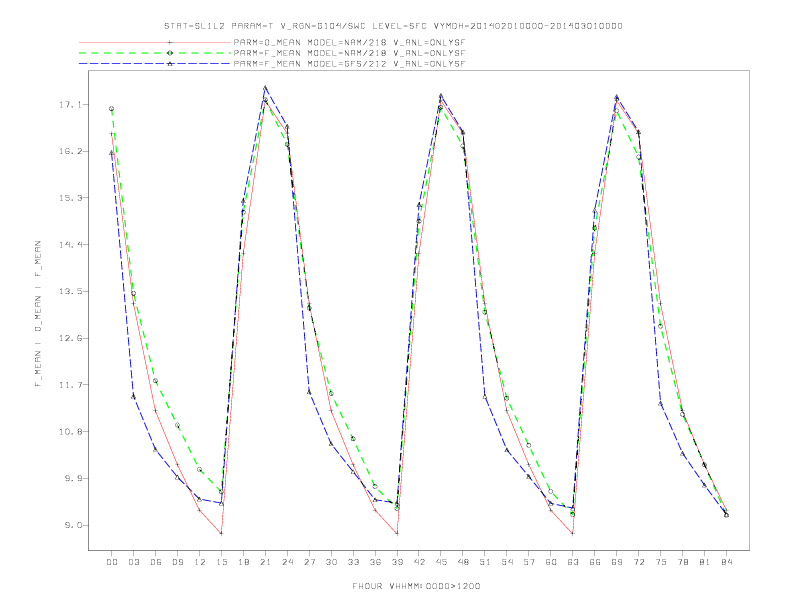This screenshot has width=792, height=612.
Task: Click the 14.4 y-axis tick label
Action: 70,244
